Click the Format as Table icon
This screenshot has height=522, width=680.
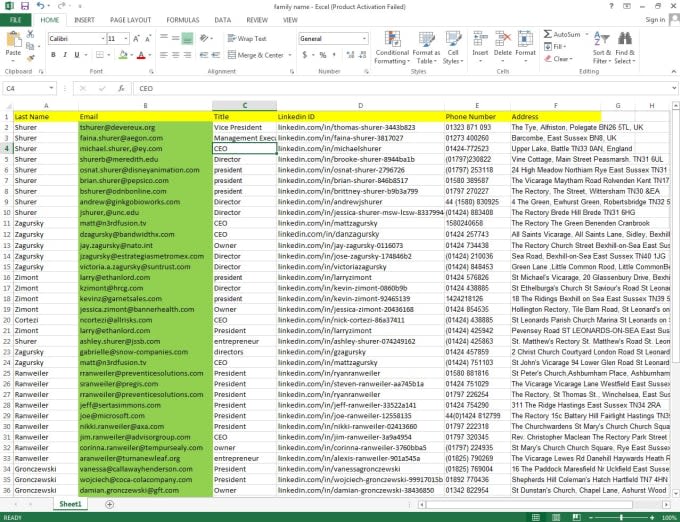pyautogui.click(x=426, y=39)
